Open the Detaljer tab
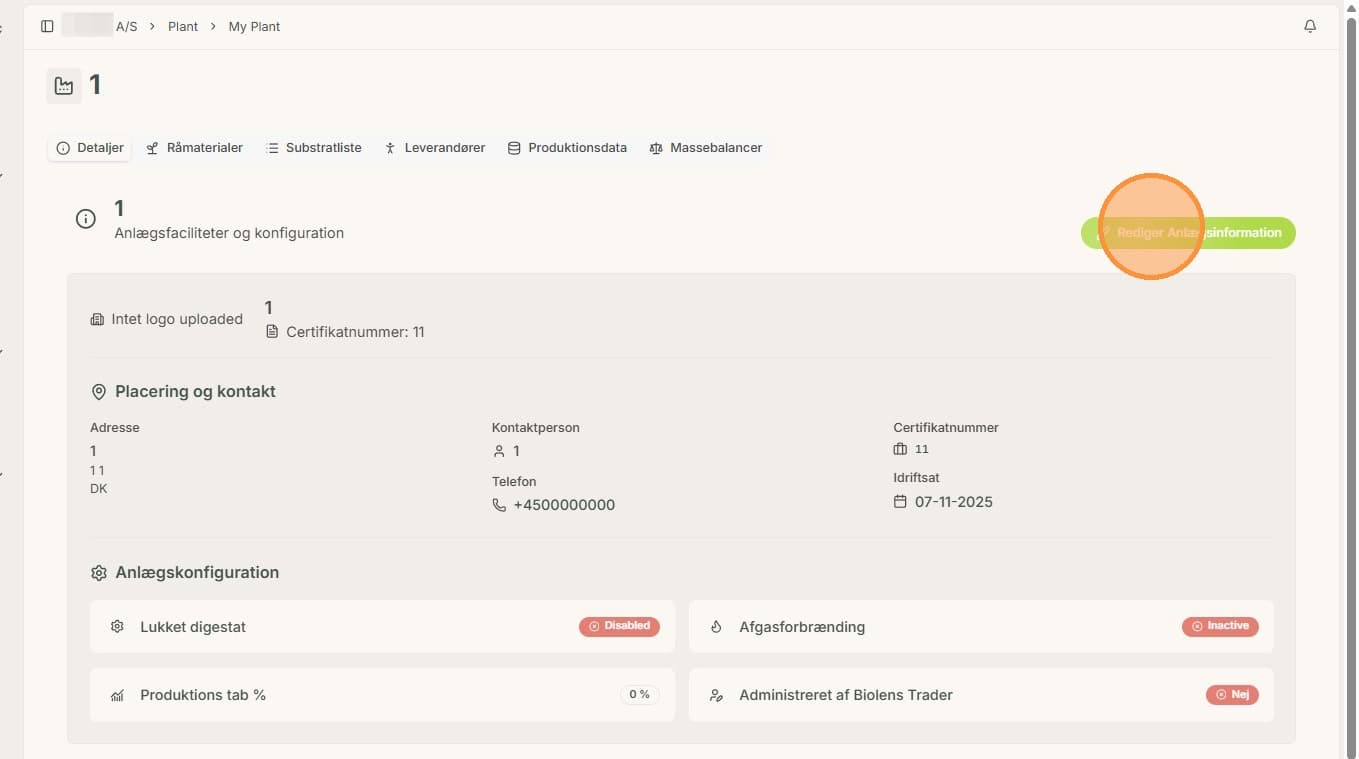The height and width of the screenshot is (759, 1359). 90,148
